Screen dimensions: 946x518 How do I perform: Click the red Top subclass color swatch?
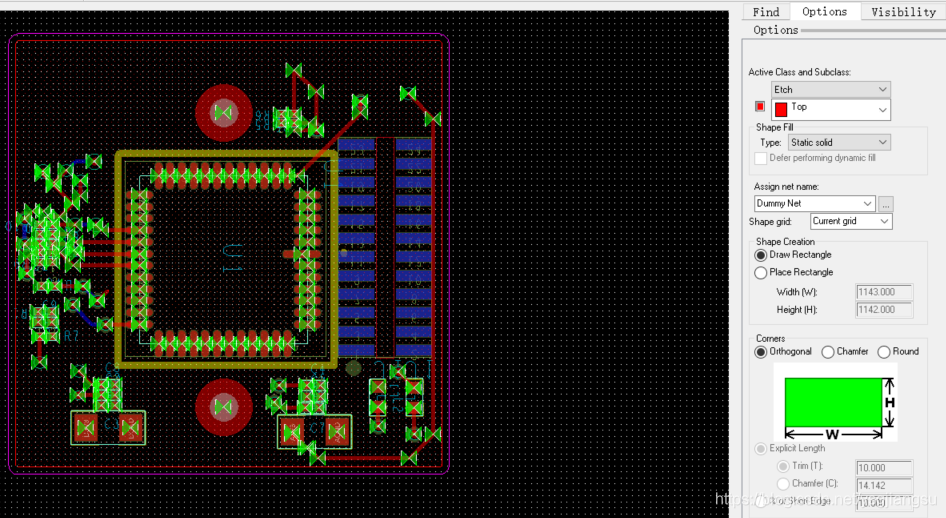pyautogui.click(x=781, y=109)
